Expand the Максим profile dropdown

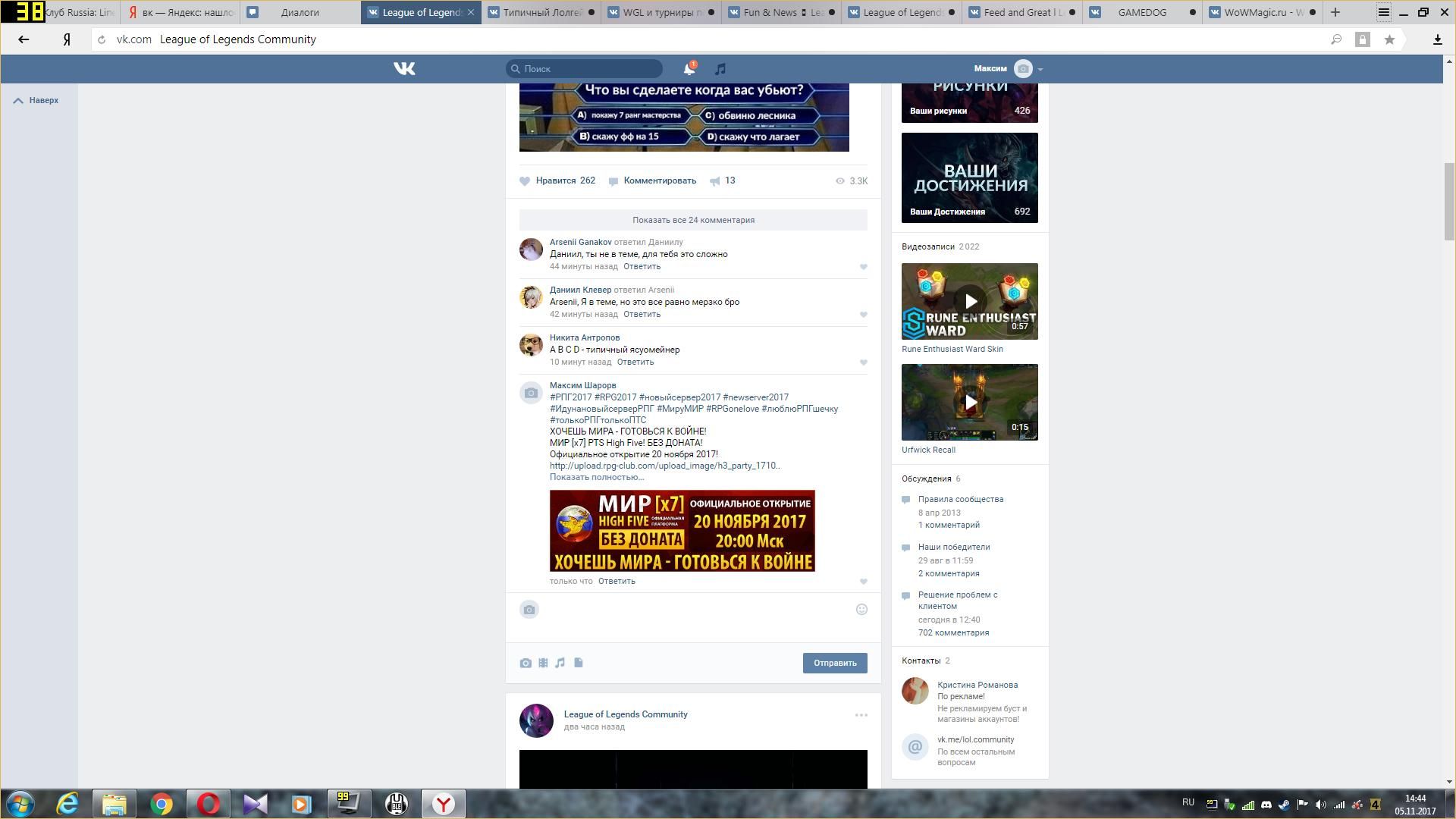tap(1040, 69)
